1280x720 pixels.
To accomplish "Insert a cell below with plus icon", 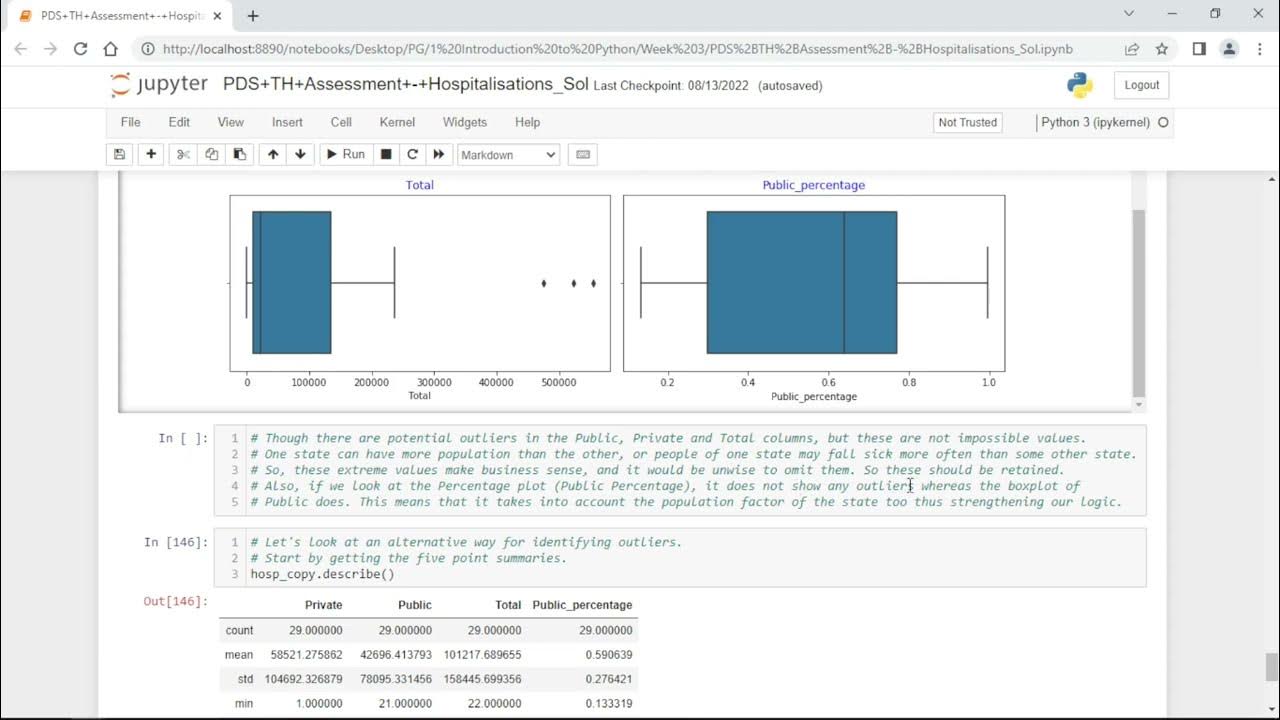I will point(151,154).
